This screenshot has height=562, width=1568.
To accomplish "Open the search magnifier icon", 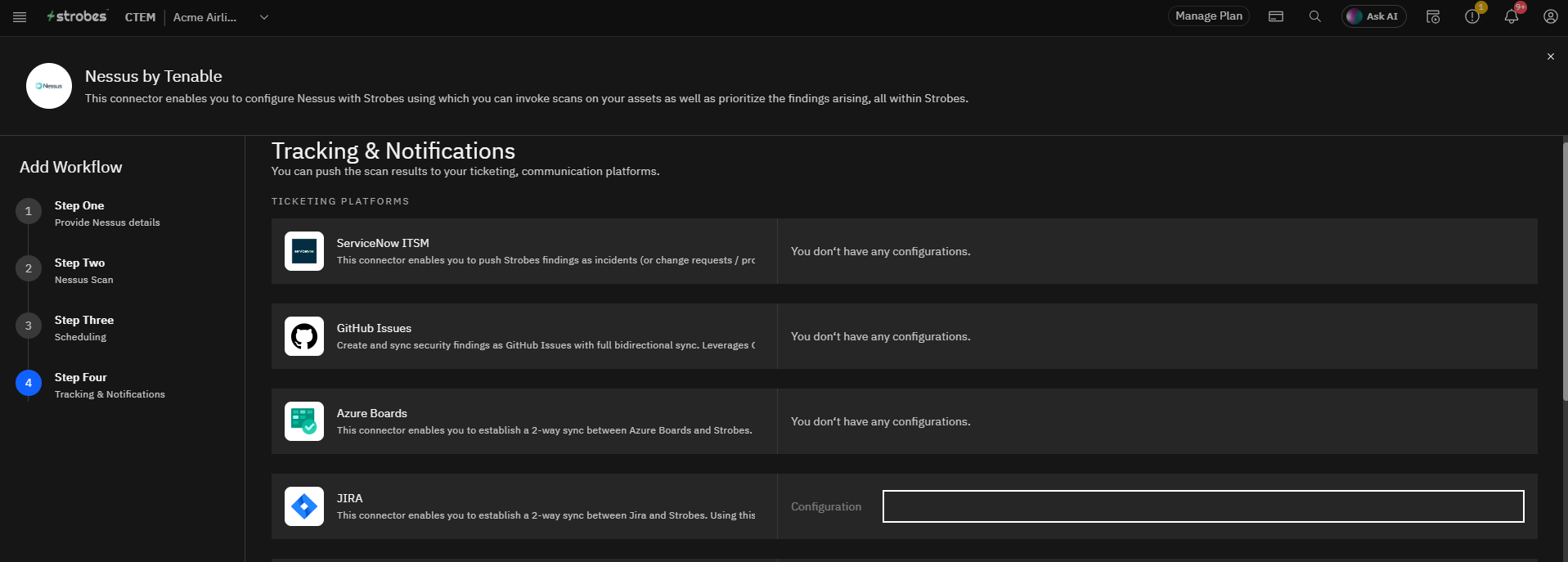I will pyautogui.click(x=1315, y=16).
